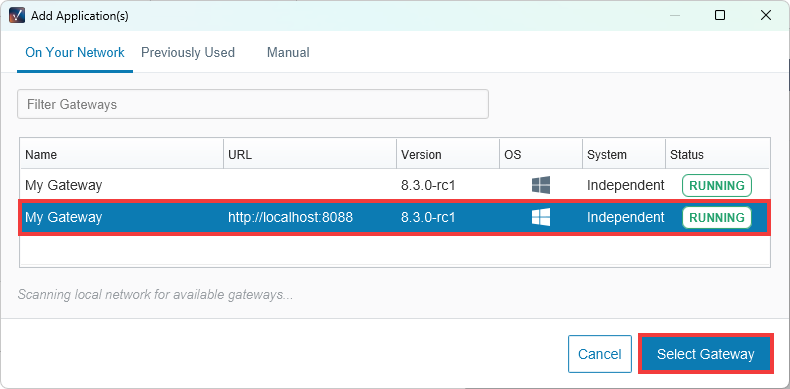Viewport: 790px width, 389px height.
Task: Click RUNNING status badge in first row
Action: pos(716,185)
